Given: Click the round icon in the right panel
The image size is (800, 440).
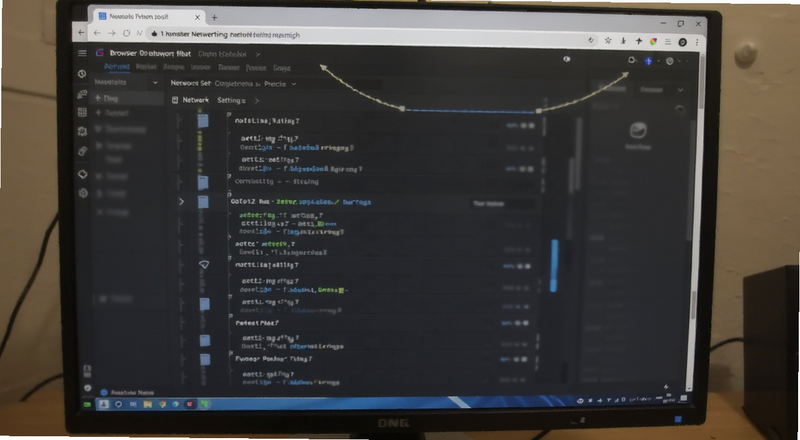Looking at the screenshot, I should [638, 131].
